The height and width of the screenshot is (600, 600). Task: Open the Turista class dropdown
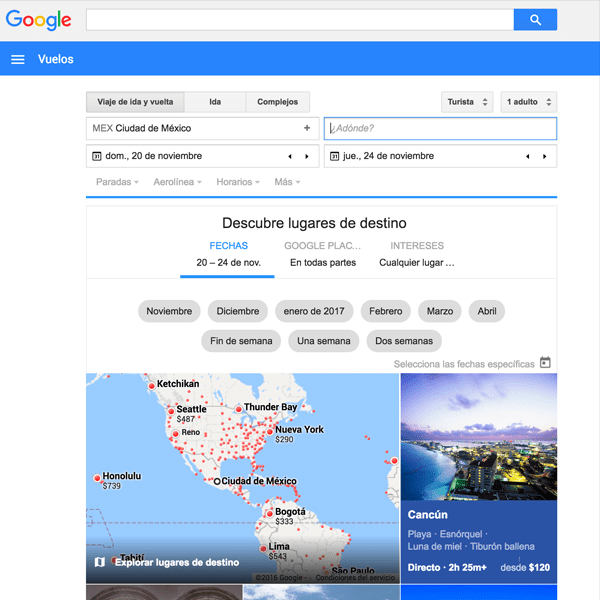point(467,102)
